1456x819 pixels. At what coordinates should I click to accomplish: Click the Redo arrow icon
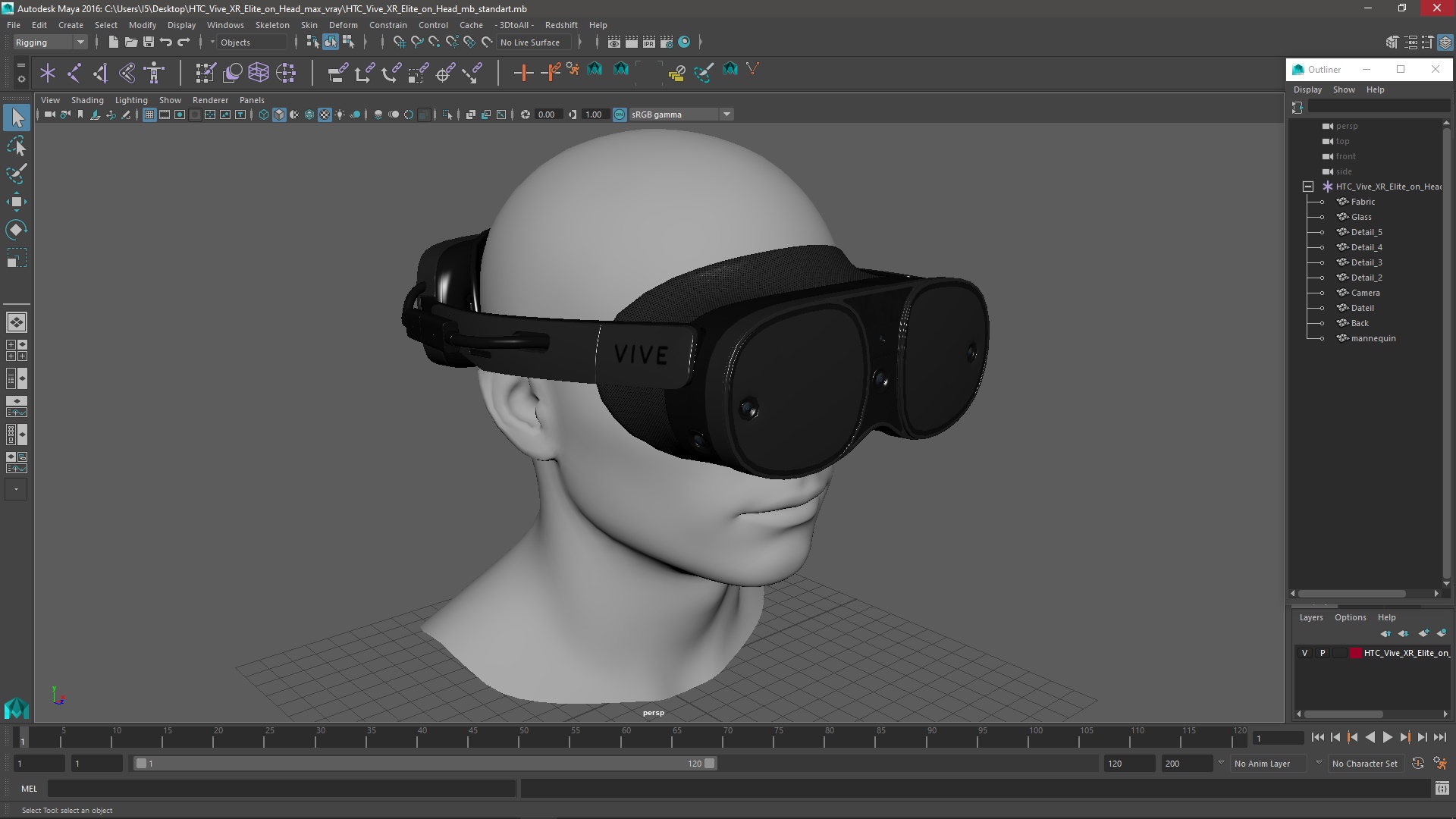[184, 42]
